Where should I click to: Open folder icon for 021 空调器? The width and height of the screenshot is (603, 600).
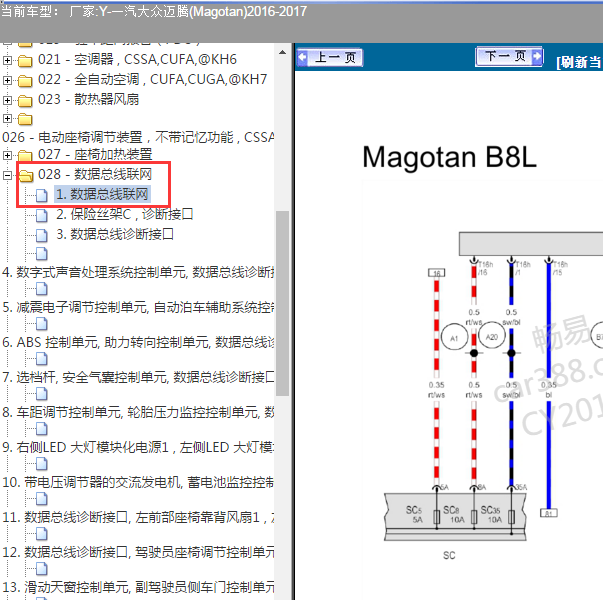25,61
